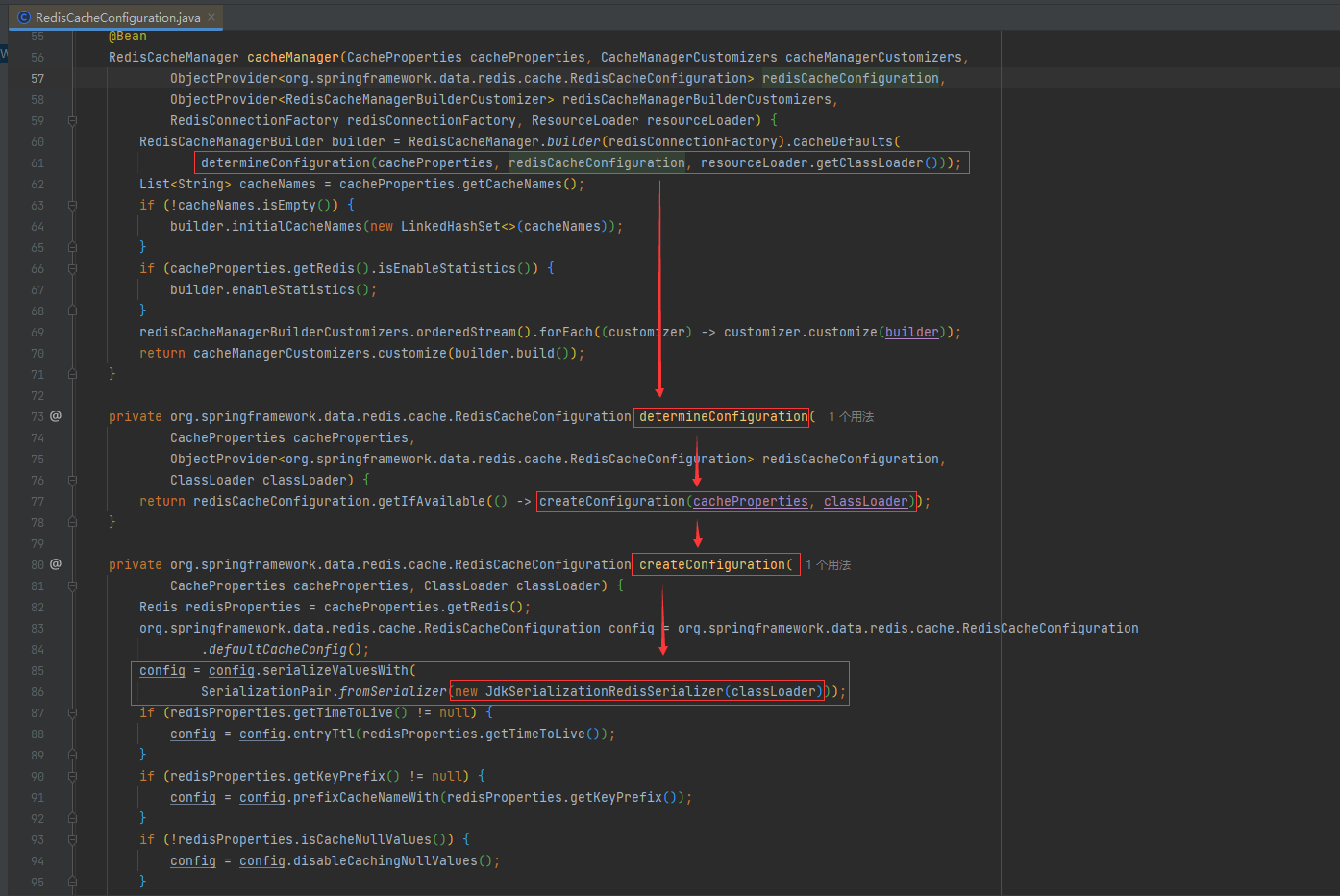Click createConfiguration method declaration on line 80
Image resolution: width=1340 pixels, height=896 pixels.
(712, 565)
